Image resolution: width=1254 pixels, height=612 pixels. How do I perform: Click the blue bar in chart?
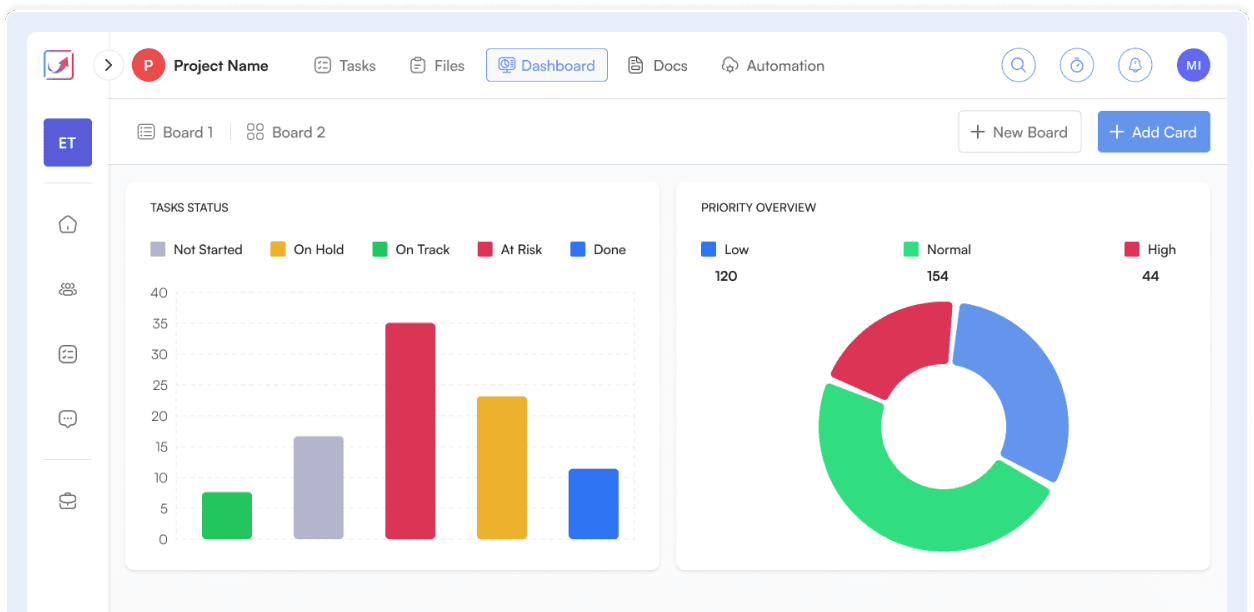594,504
